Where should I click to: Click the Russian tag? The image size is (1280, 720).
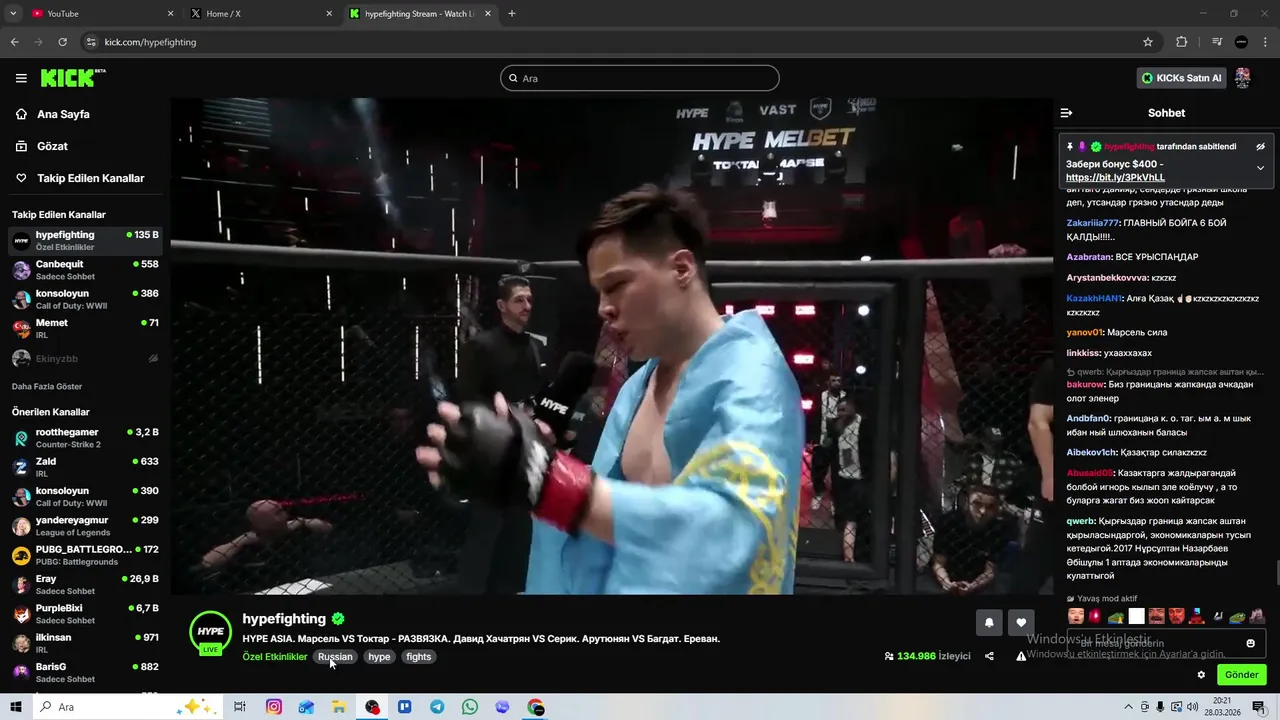[335, 657]
